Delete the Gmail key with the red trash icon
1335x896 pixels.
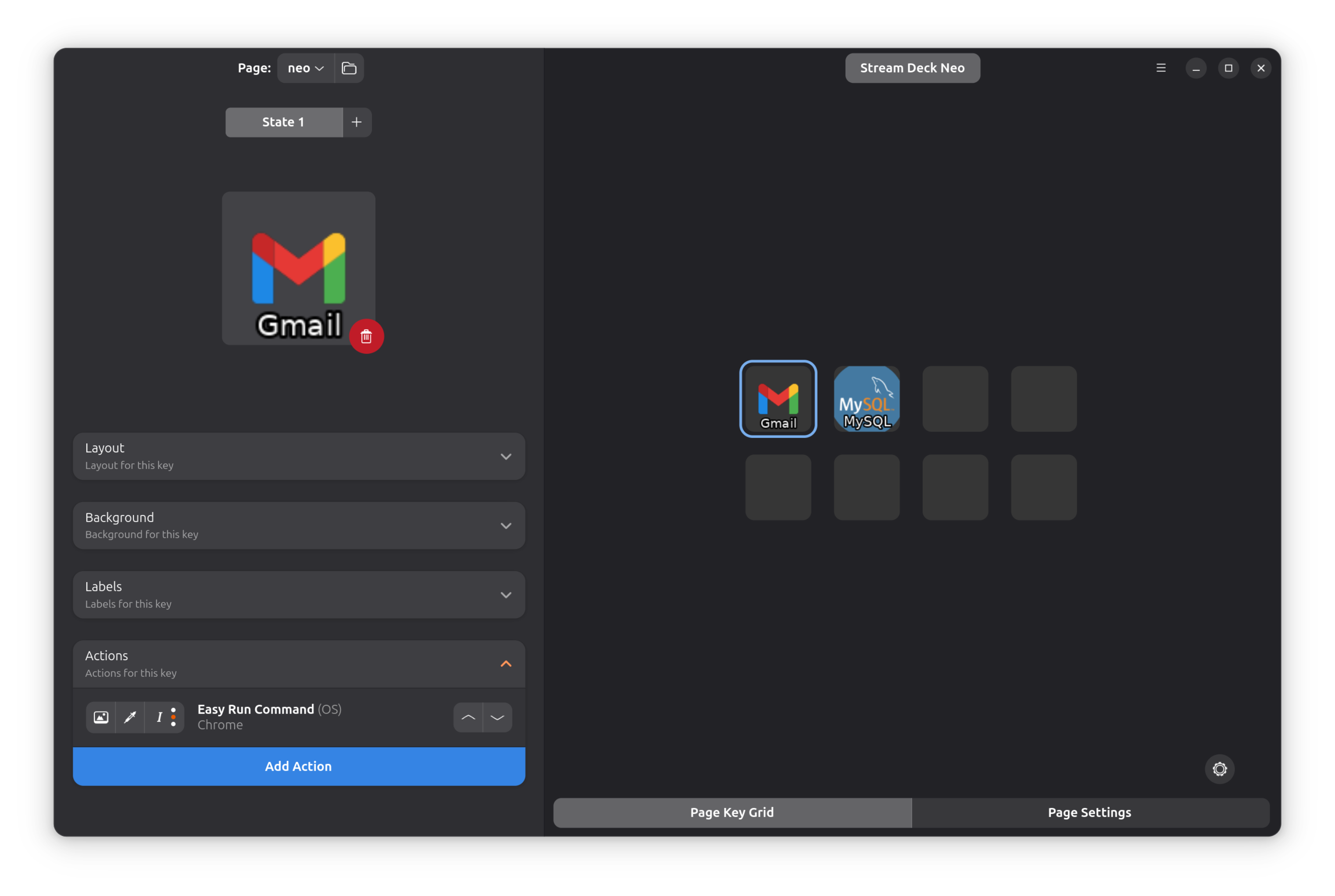pos(367,337)
